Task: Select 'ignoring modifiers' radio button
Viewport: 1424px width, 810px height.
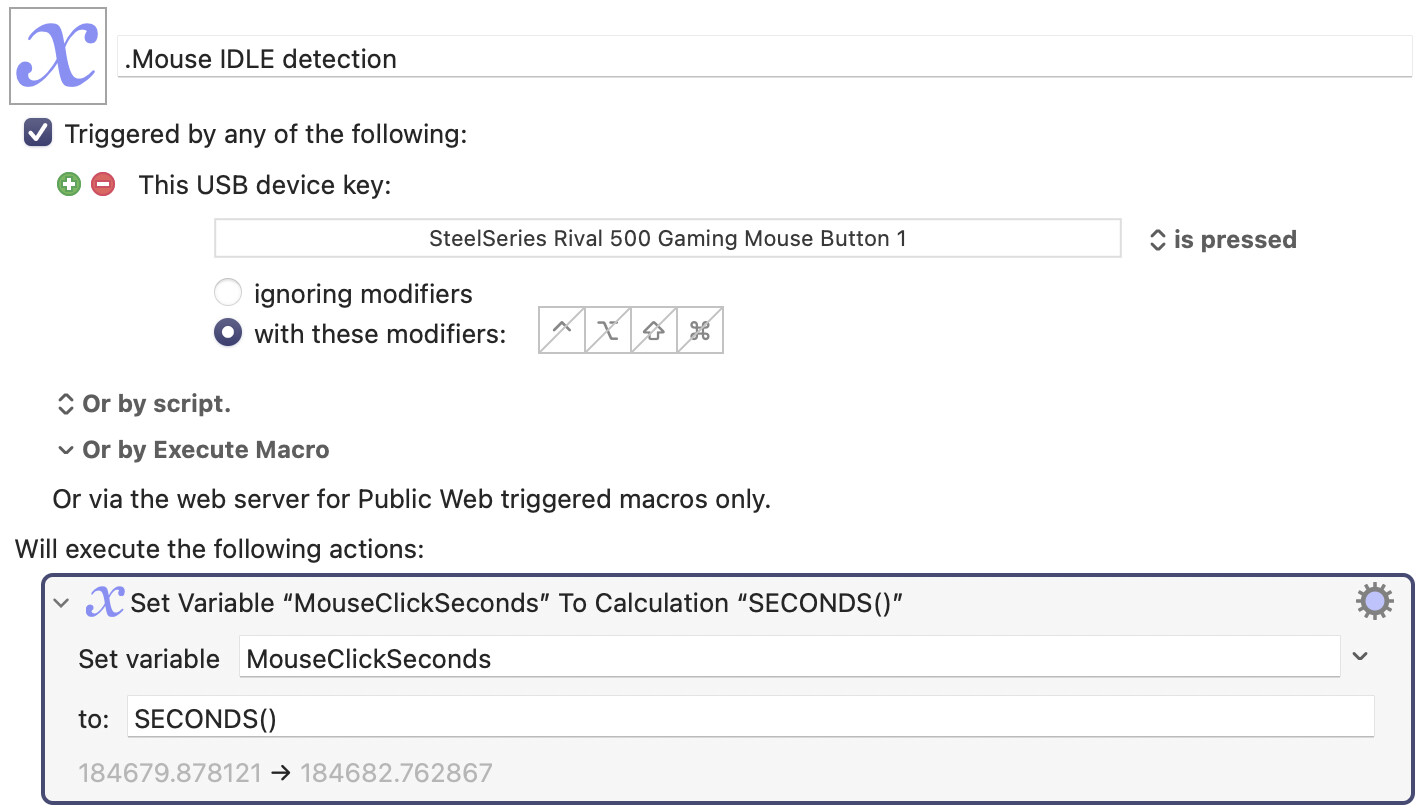Action: pyautogui.click(x=228, y=293)
